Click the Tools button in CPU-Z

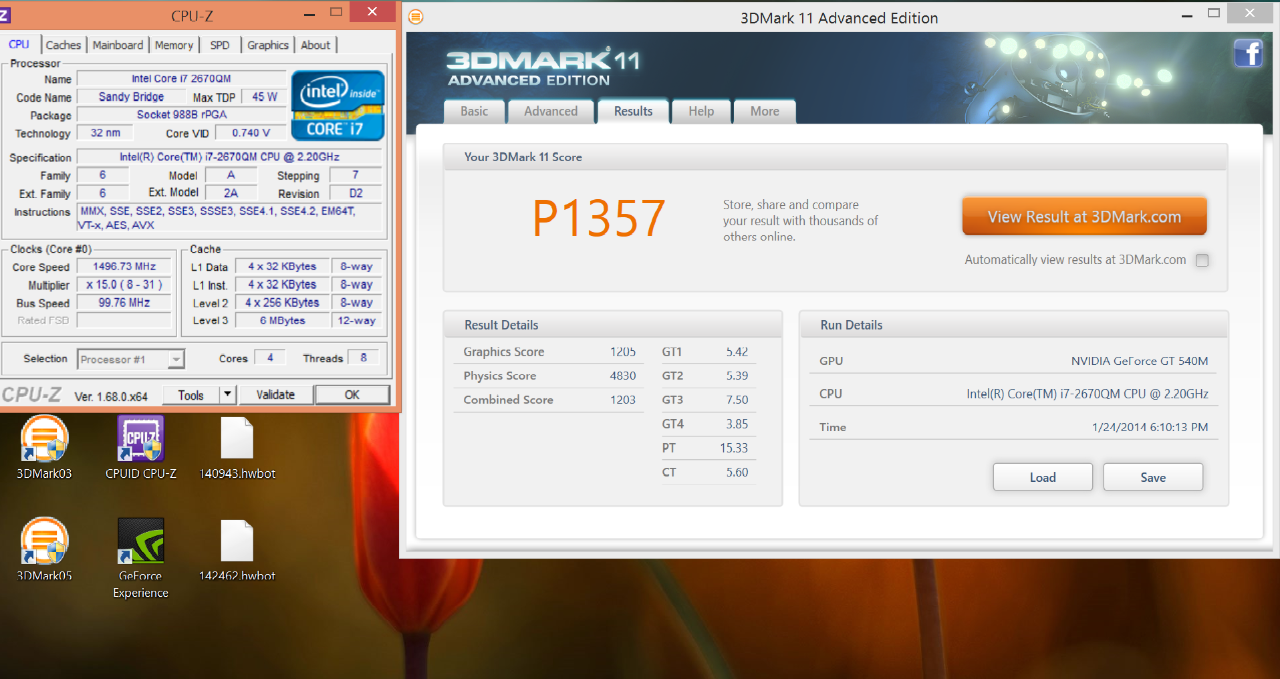191,395
